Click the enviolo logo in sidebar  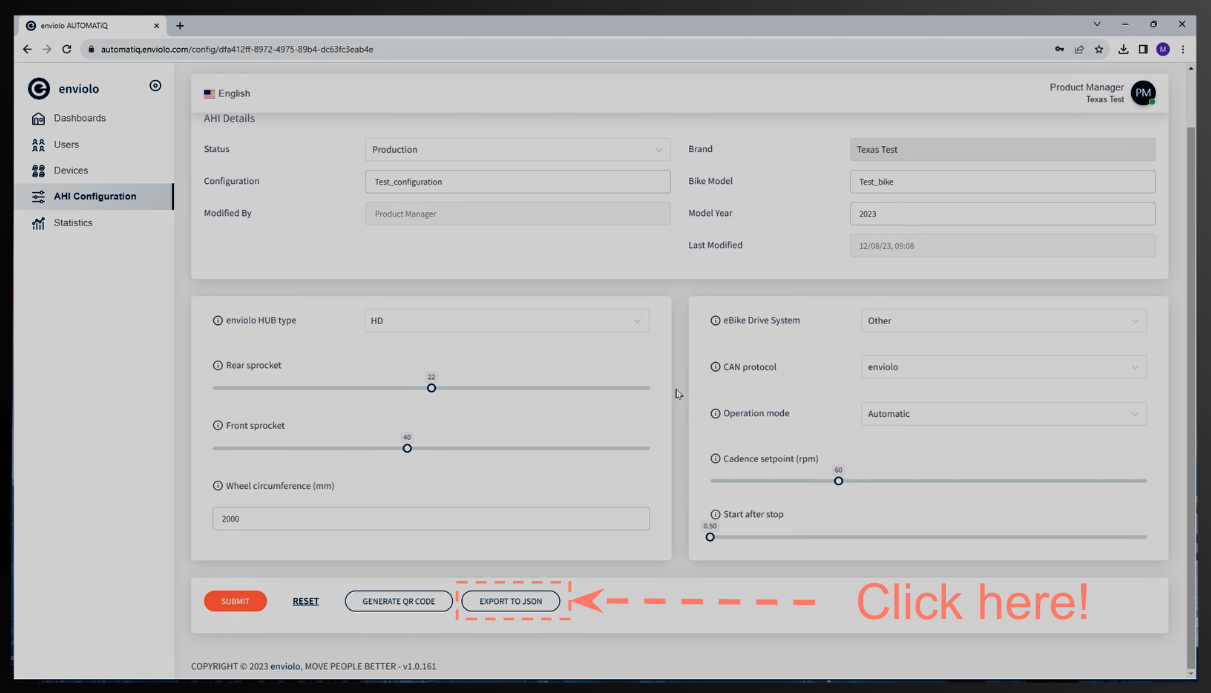(x=64, y=89)
